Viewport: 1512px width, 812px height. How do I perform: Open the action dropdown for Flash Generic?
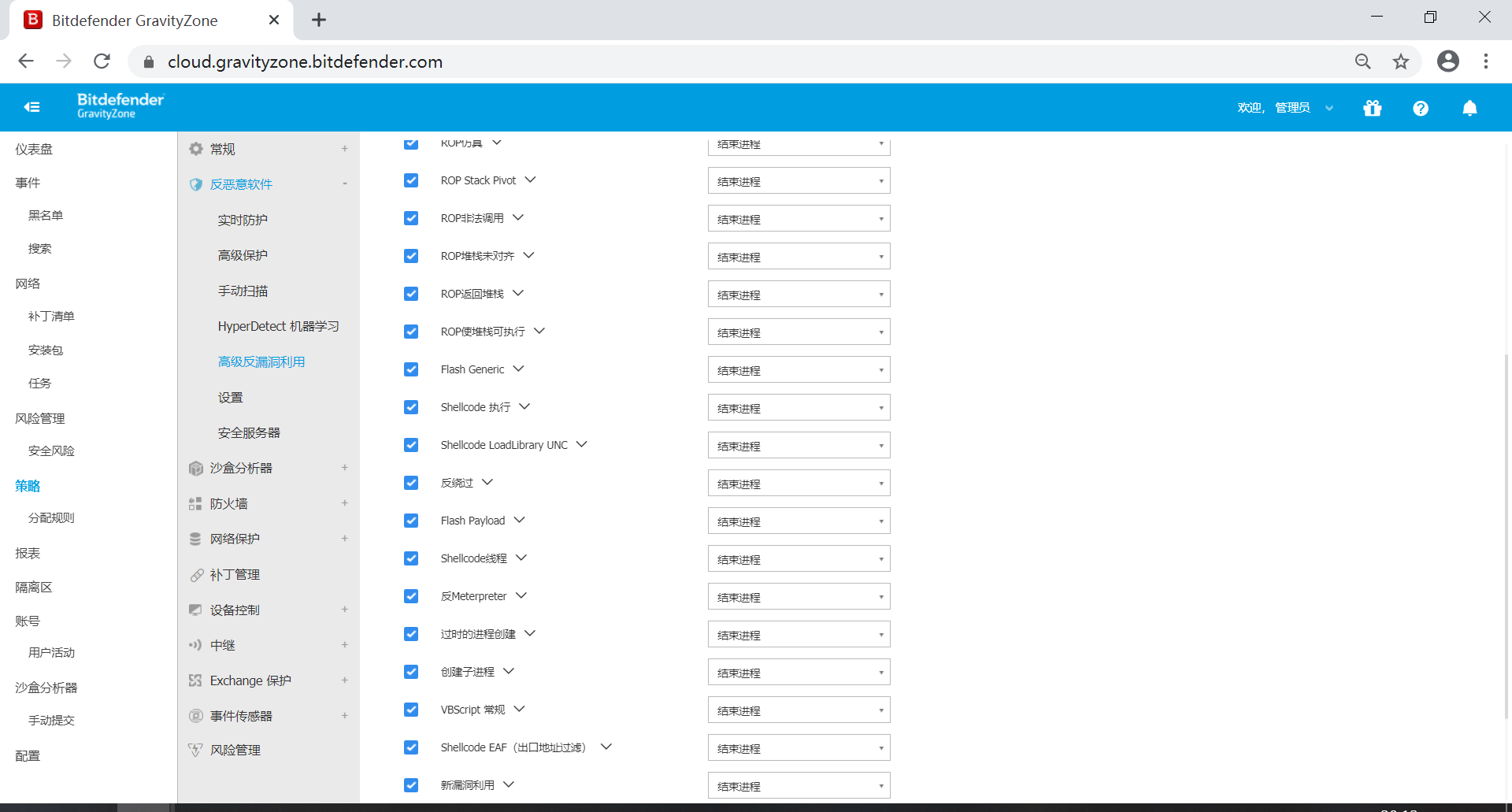[799, 370]
